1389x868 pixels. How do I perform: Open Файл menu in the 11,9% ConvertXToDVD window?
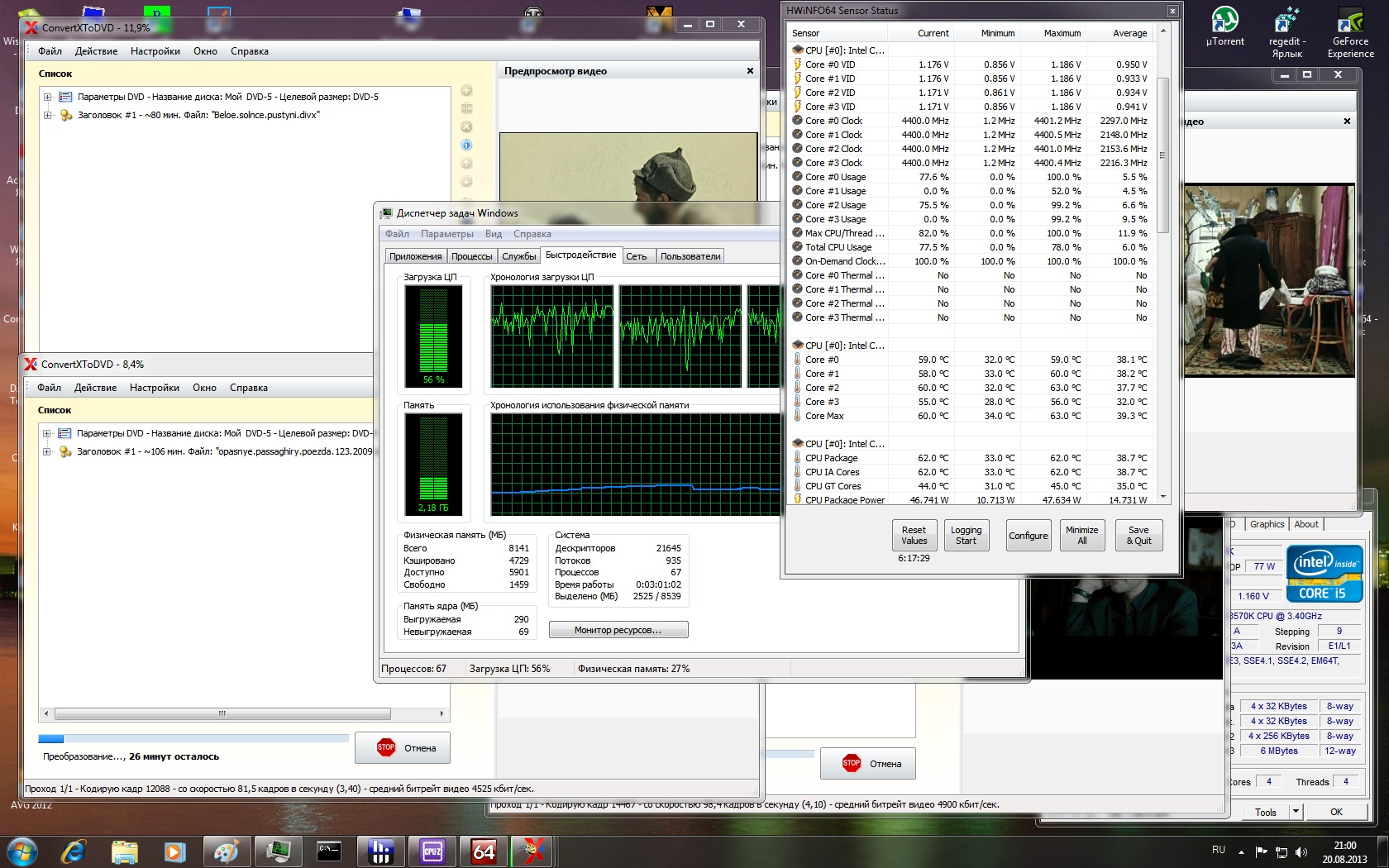click(50, 51)
